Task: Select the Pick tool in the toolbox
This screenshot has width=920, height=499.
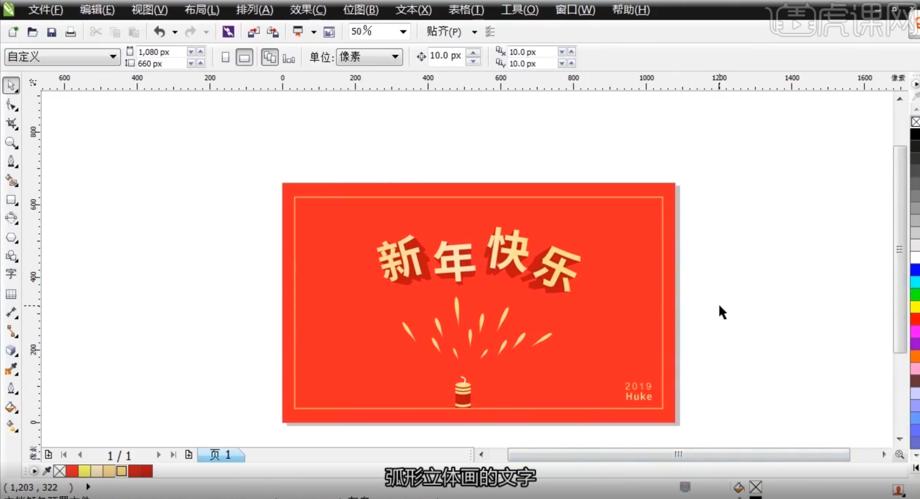Action: coord(11,86)
